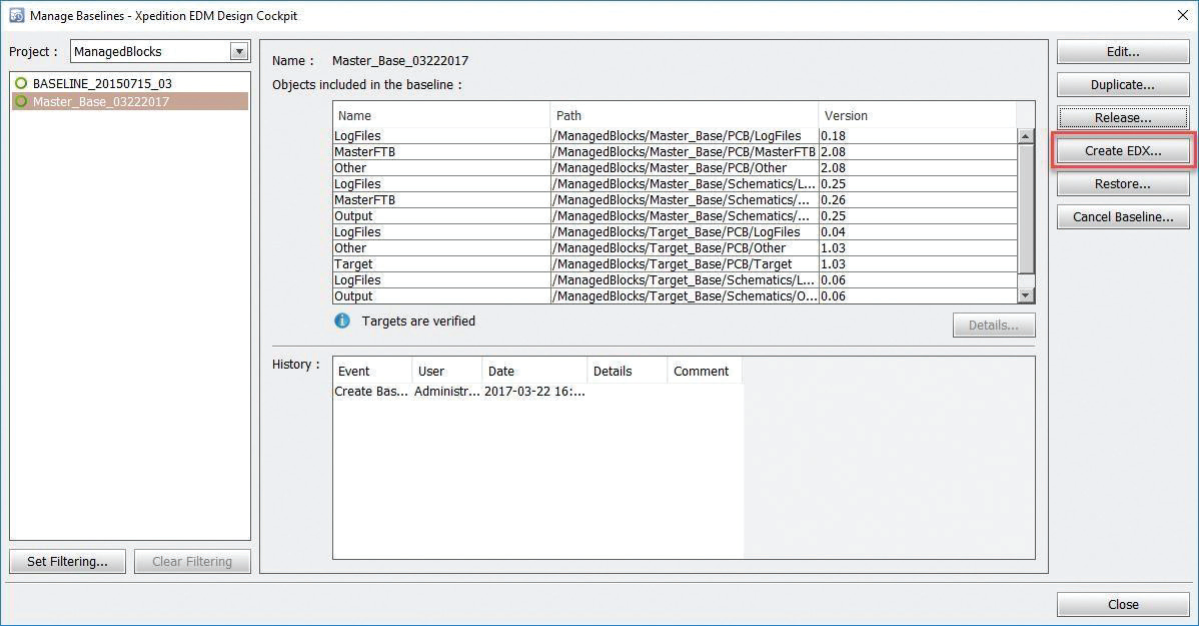The image size is (1199, 626).
Task: Select the Create Baseline history event row
Action: point(460,392)
